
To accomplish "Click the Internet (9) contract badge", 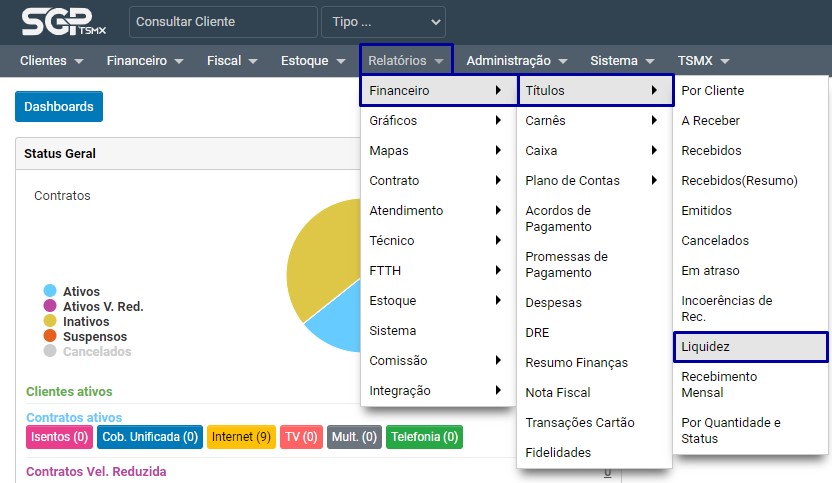I will (241, 437).
